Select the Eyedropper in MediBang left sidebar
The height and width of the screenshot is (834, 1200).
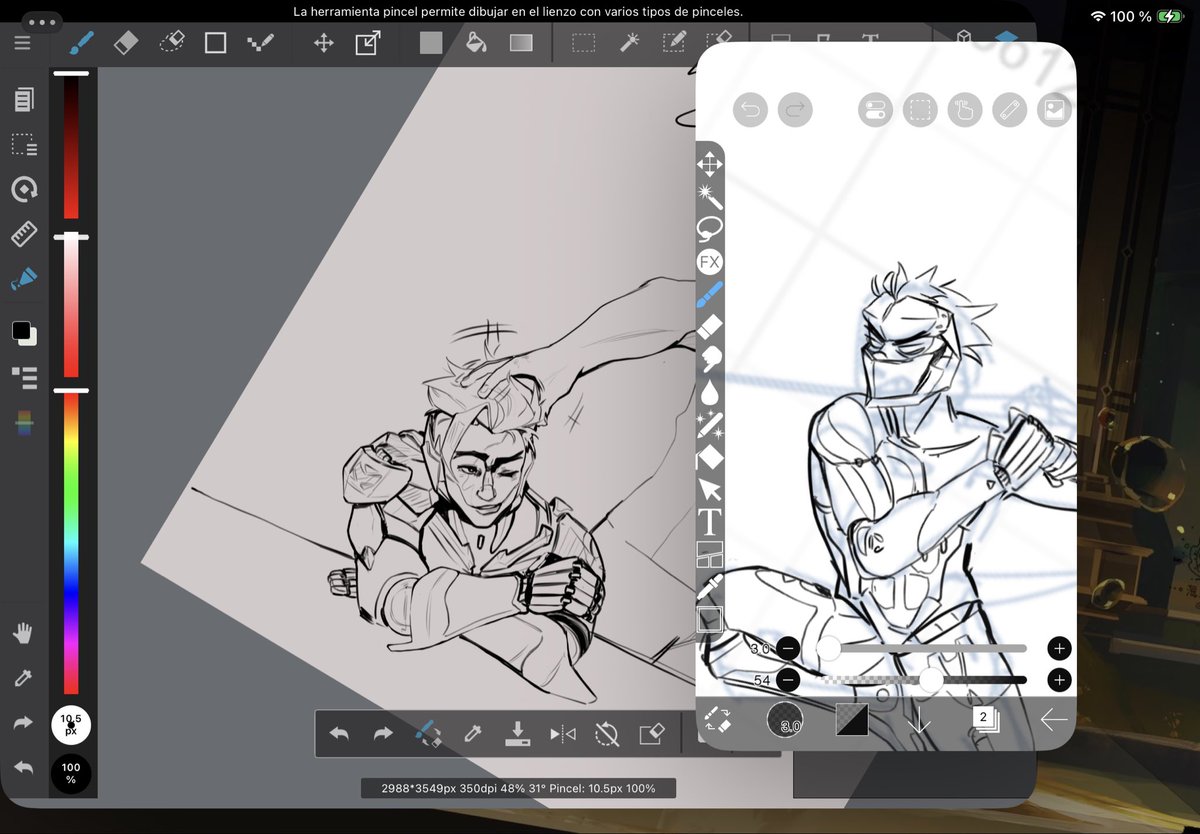point(23,678)
